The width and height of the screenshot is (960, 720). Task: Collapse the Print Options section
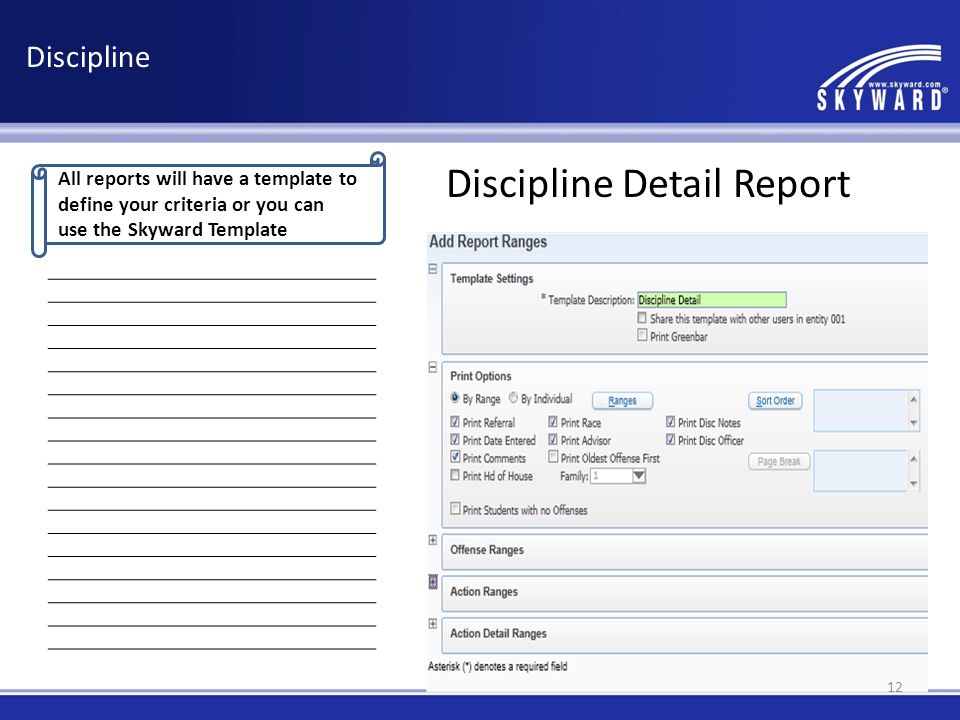(x=433, y=367)
